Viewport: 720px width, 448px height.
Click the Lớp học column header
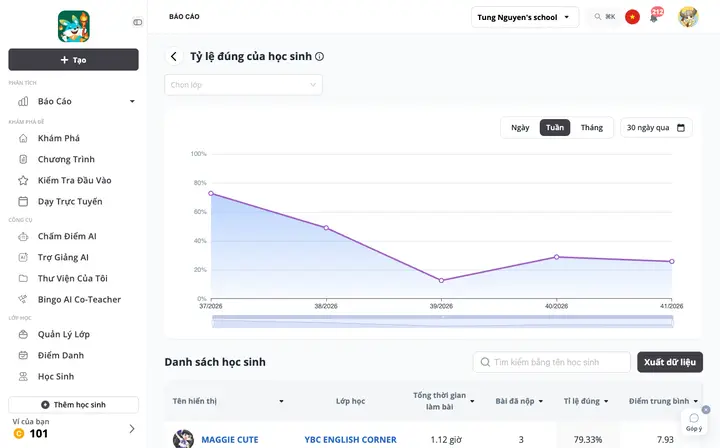(x=350, y=401)
